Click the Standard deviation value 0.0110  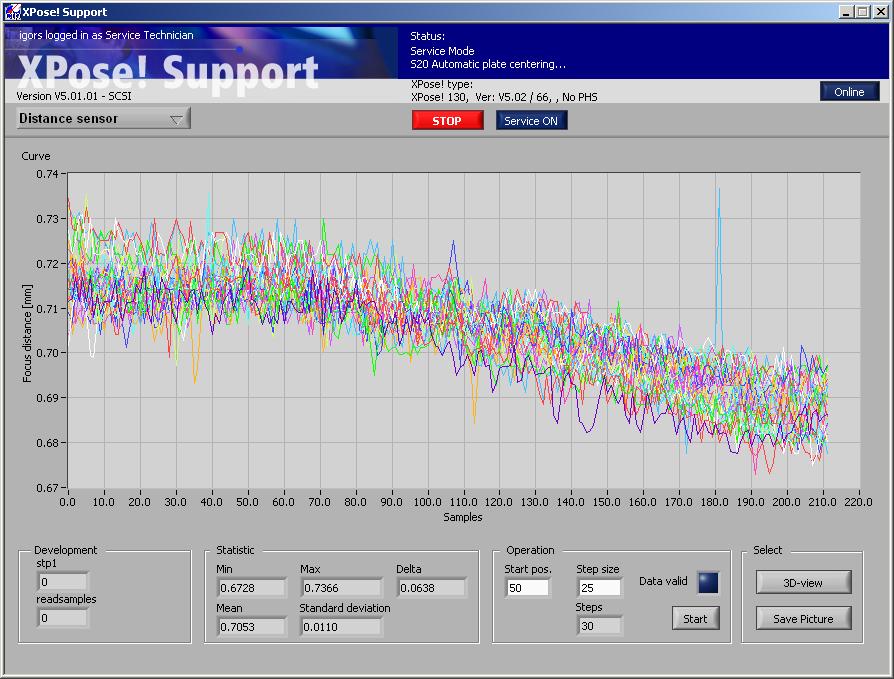click(x=341, y=627)
